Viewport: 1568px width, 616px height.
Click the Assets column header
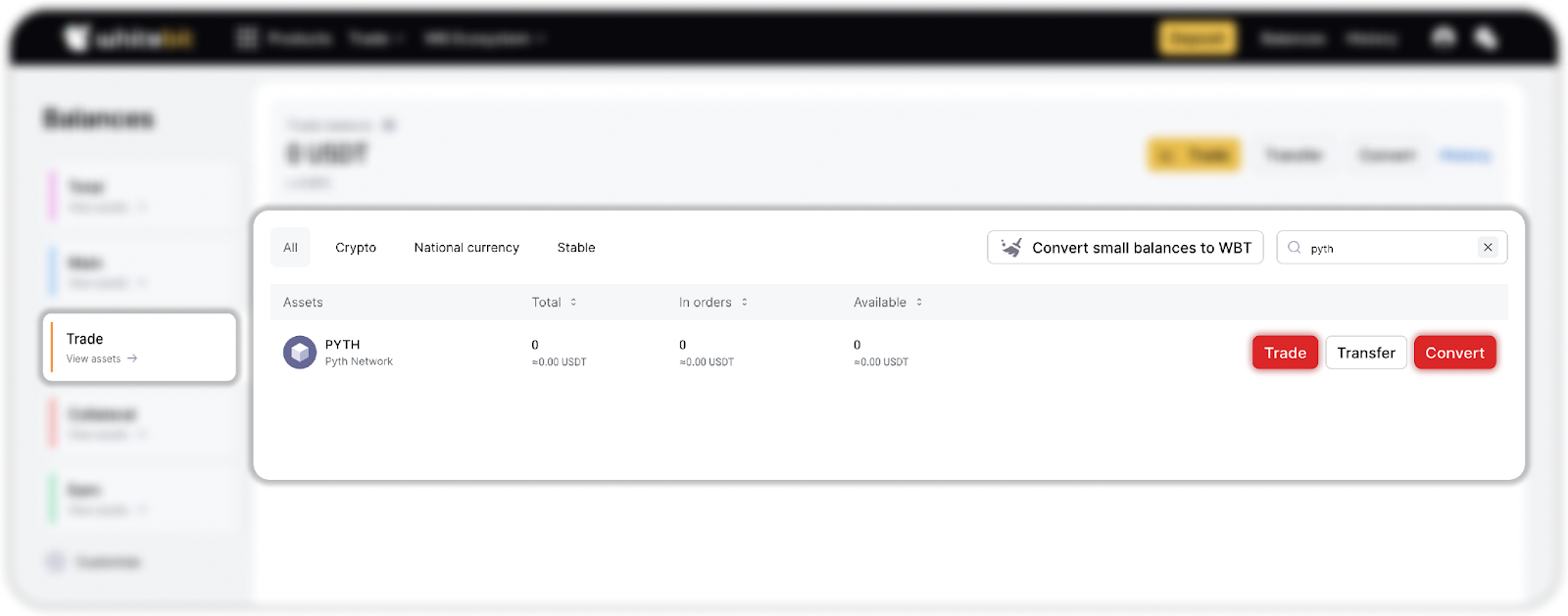303,303
